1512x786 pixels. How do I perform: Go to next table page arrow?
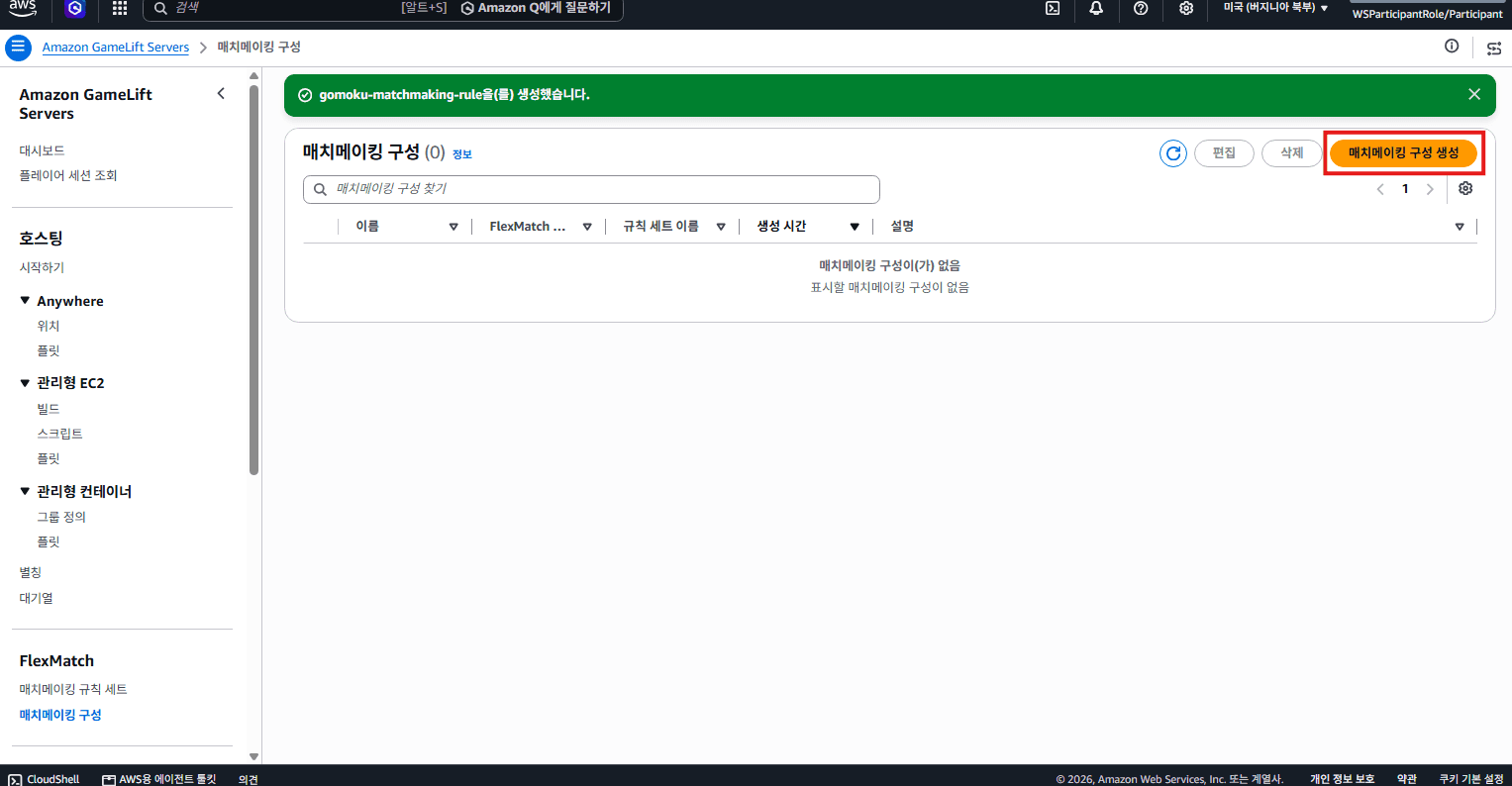click(x=1430, y=189)
